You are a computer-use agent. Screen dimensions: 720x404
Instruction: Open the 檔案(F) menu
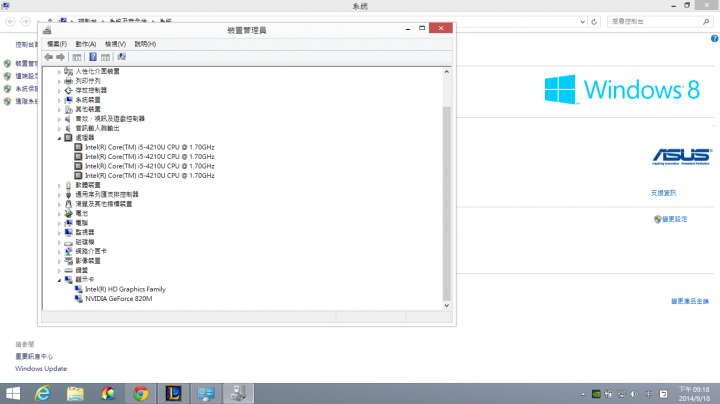(x=57, y=44)
